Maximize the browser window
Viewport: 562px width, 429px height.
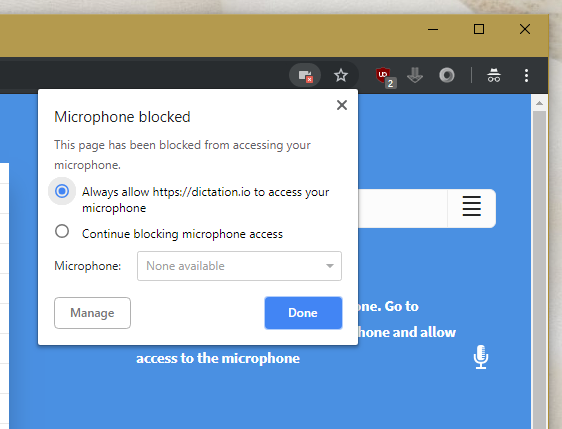click(x=479, y=29)
